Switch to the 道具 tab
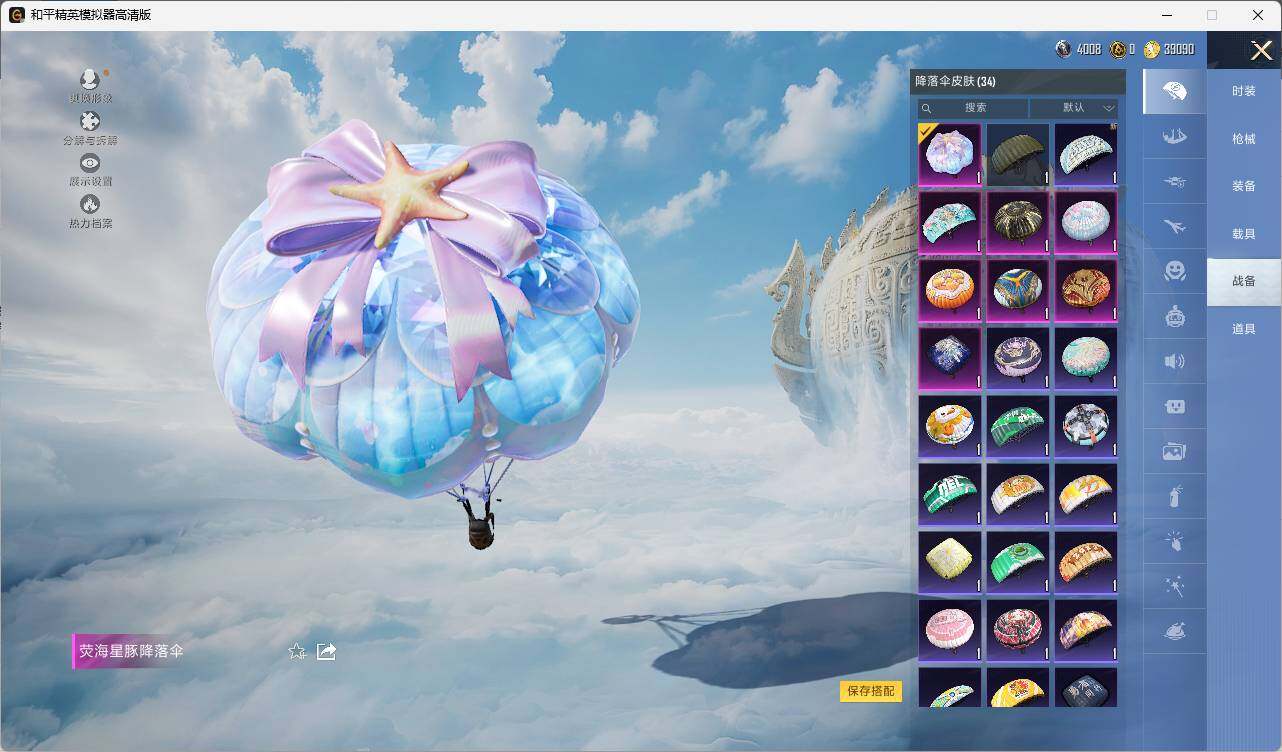Image resolution: width=1282 pixels, height=752 pixels. [x=1243, y=329]
